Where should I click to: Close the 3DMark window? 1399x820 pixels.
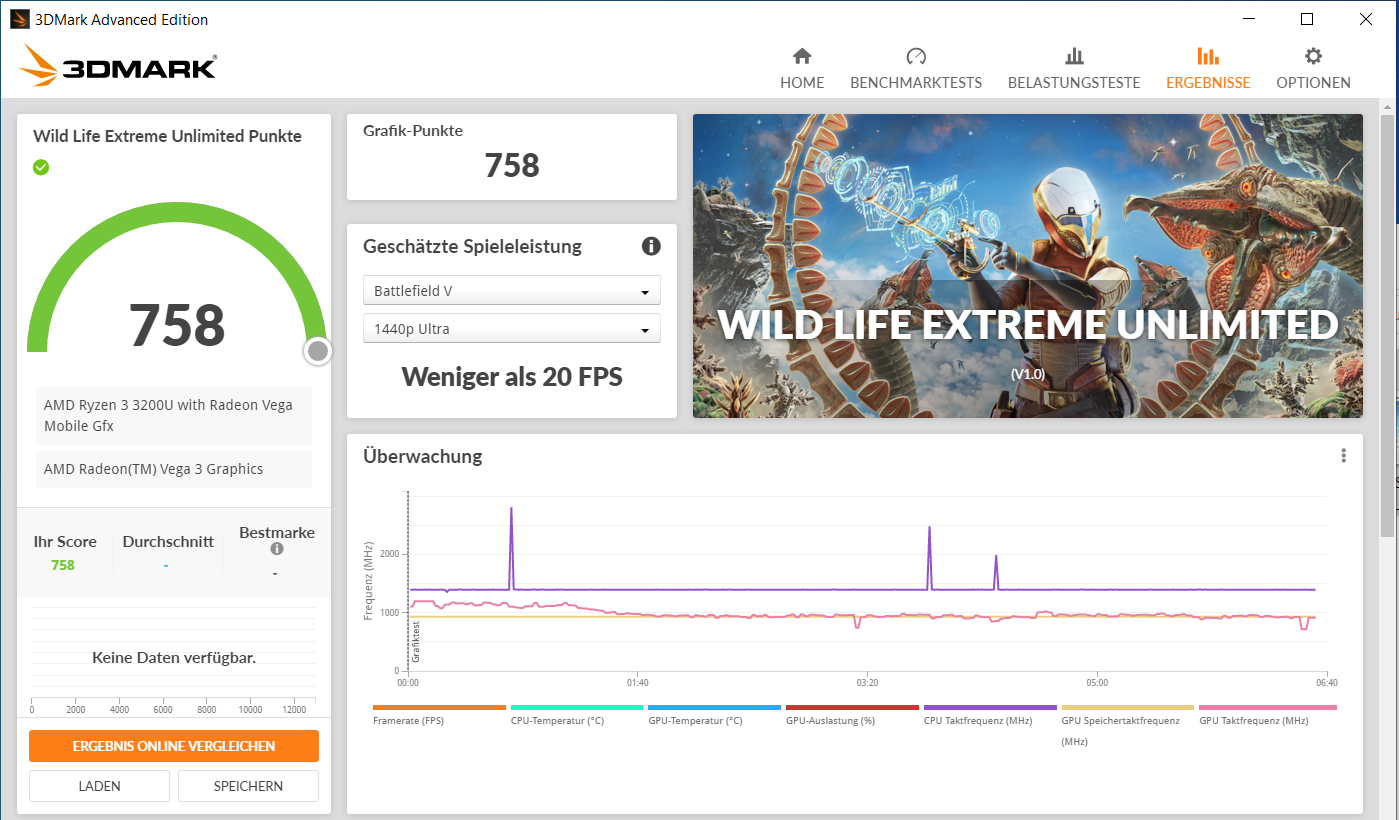1366,19
